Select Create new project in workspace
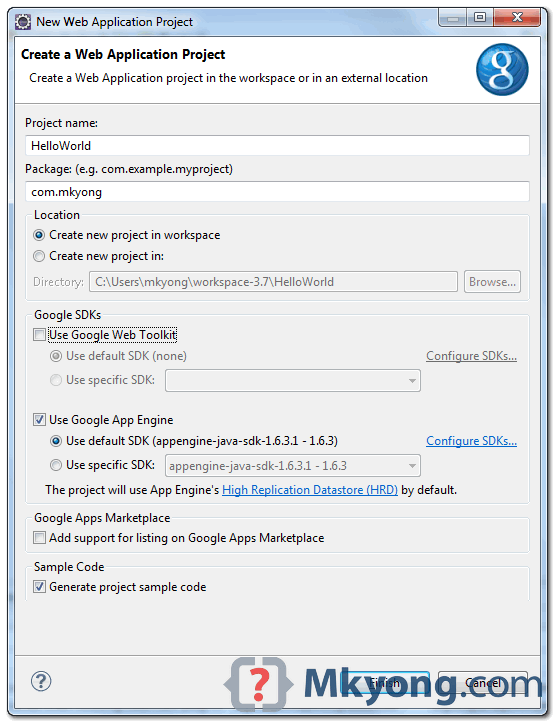The height and width of the screenshot is (723, 555). click(x=39, y=235)
